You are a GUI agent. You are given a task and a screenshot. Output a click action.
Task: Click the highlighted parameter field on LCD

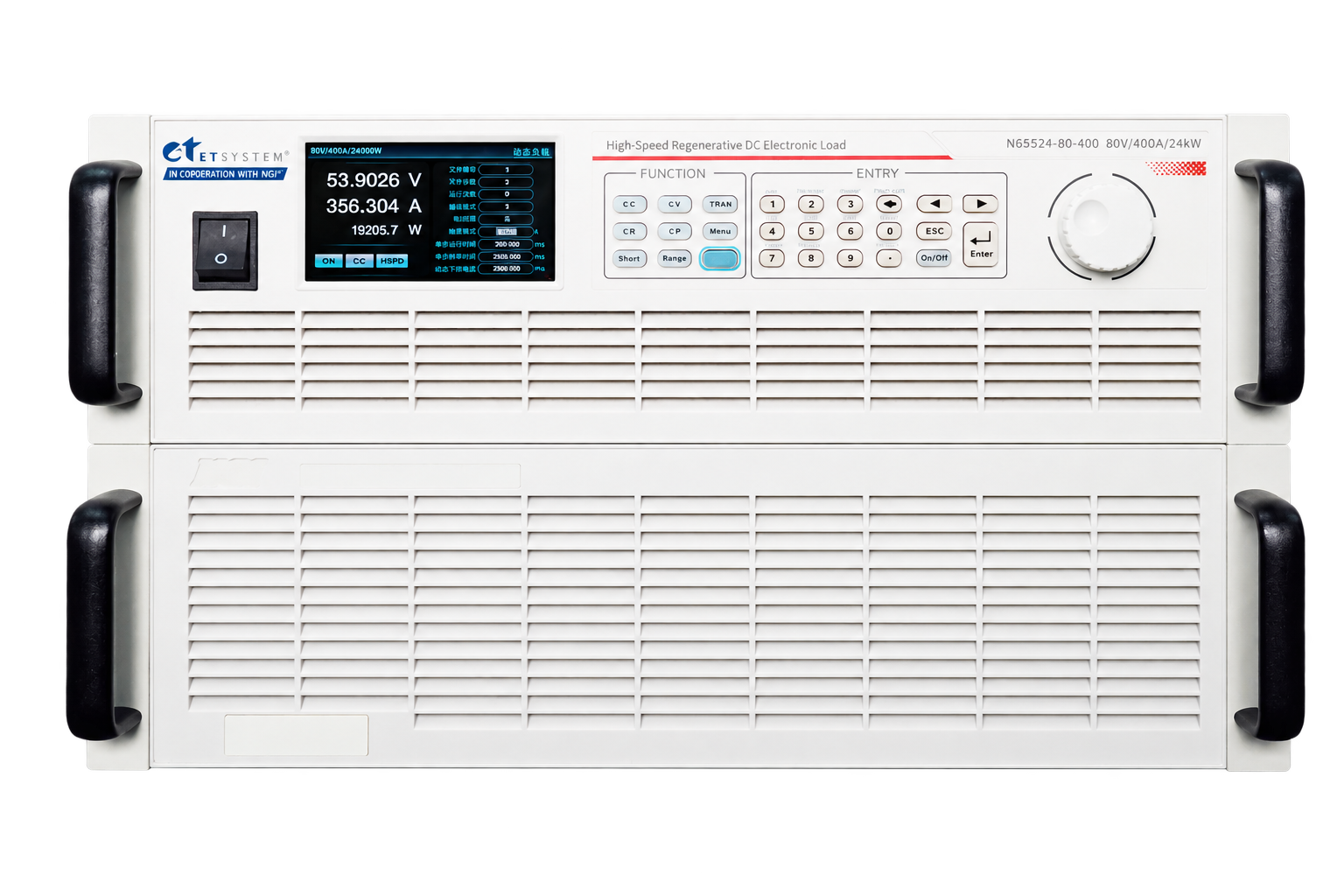507,232
